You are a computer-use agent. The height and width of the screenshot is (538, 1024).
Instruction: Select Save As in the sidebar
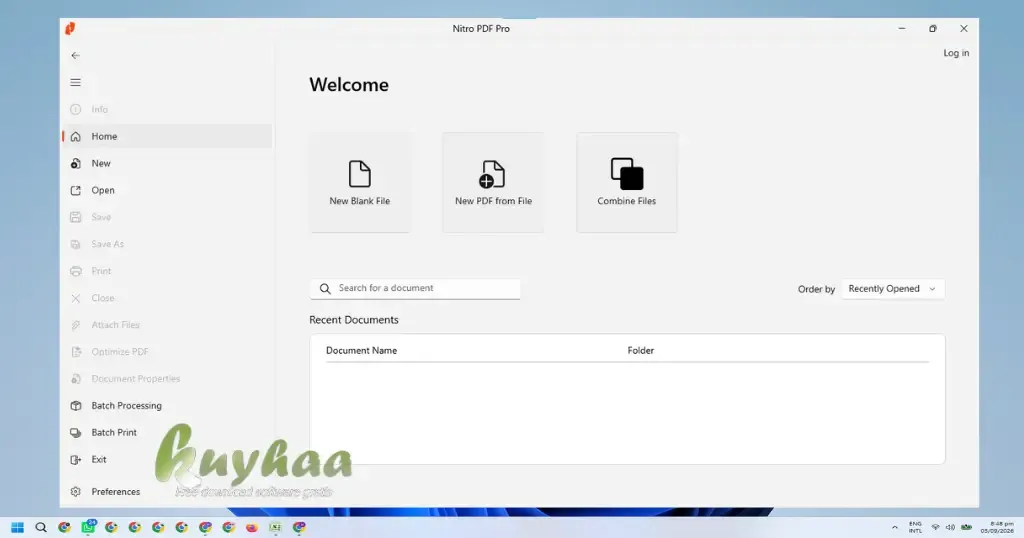(x=167, y=244)
